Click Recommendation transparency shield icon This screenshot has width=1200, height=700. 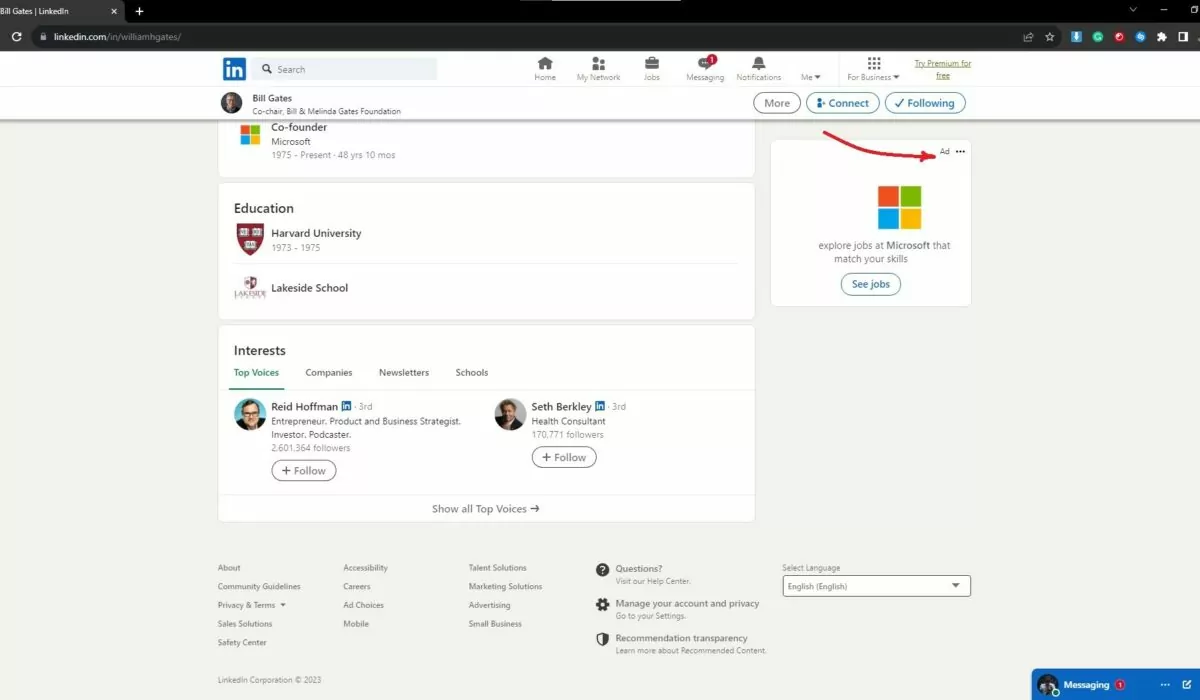point(602,639)
